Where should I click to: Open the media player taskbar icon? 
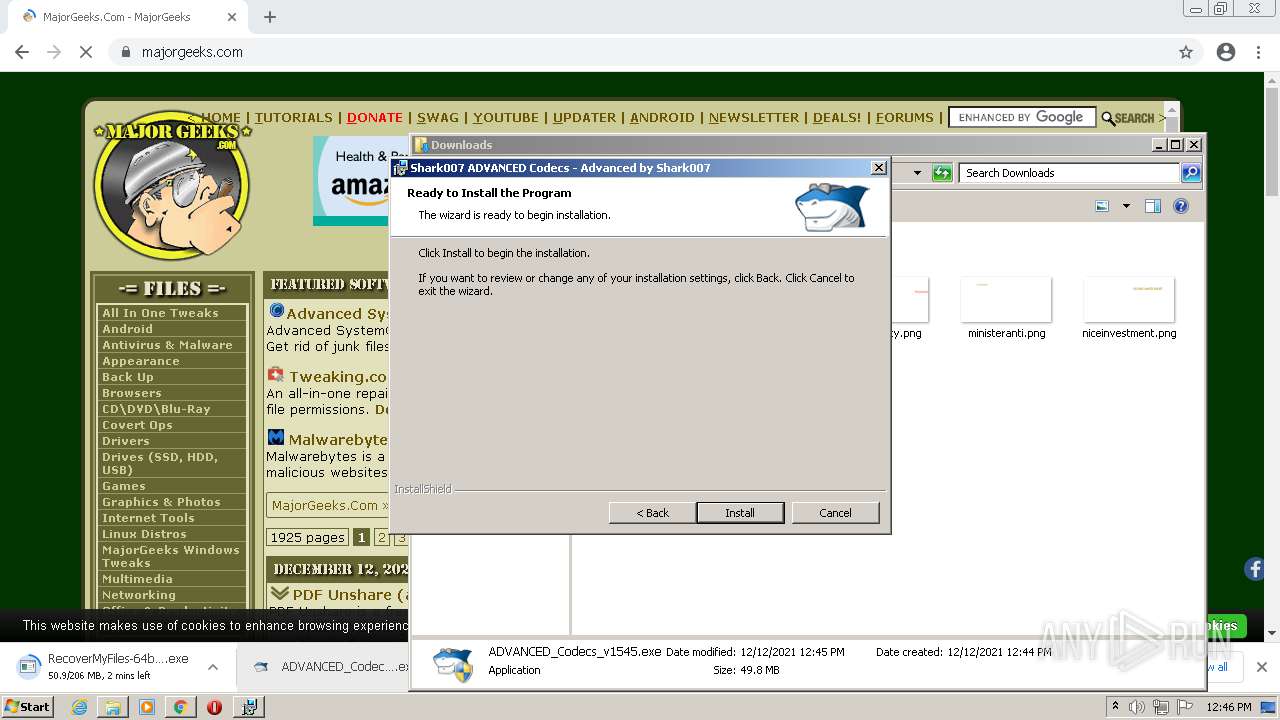coord(147,707)
